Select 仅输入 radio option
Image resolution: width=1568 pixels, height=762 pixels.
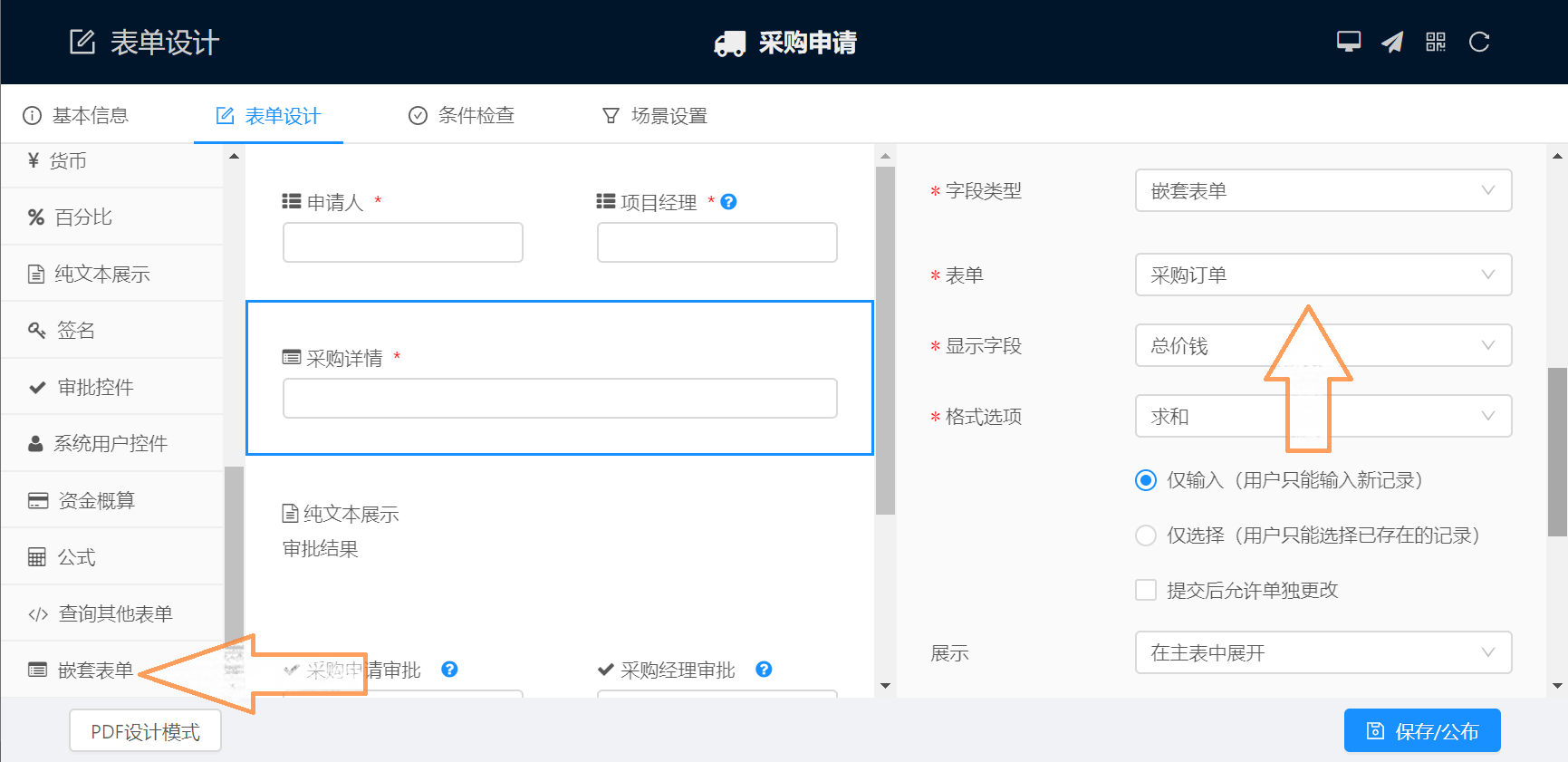pos(1146,480)
